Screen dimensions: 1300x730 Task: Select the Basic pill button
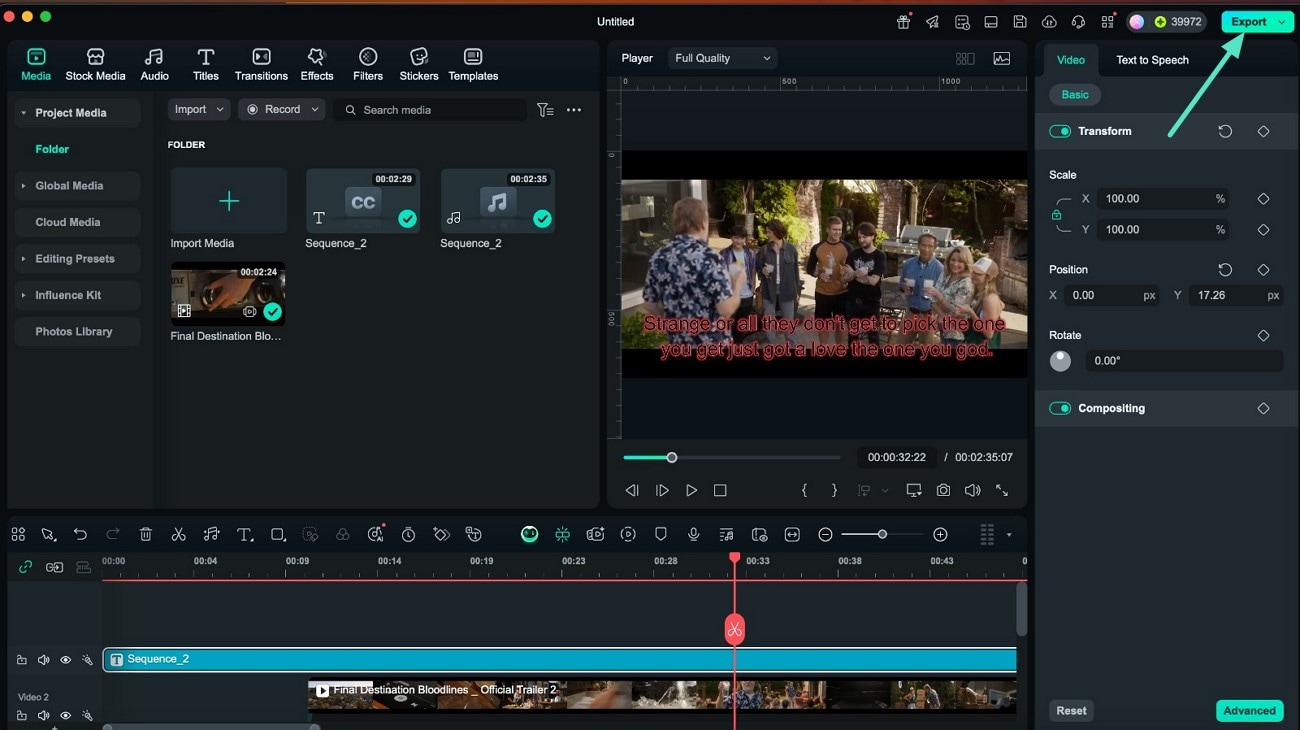(x=1075, y=95)
